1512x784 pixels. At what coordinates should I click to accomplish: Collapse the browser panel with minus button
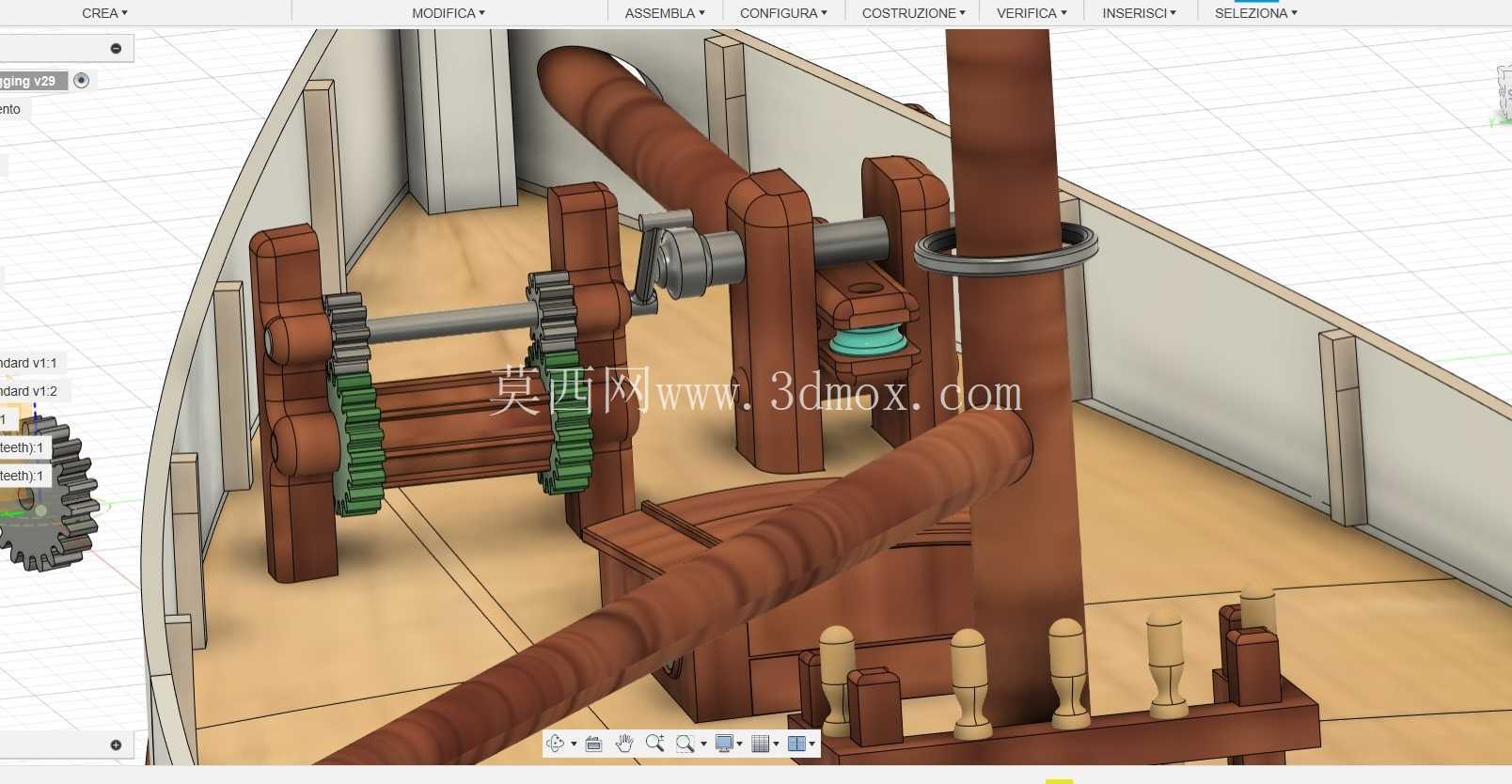tap(116, 48)
